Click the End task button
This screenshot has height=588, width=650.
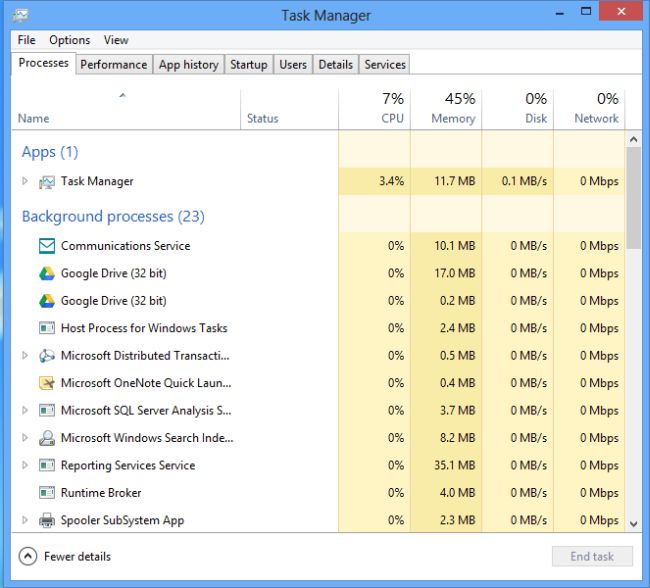click(592, 556)
